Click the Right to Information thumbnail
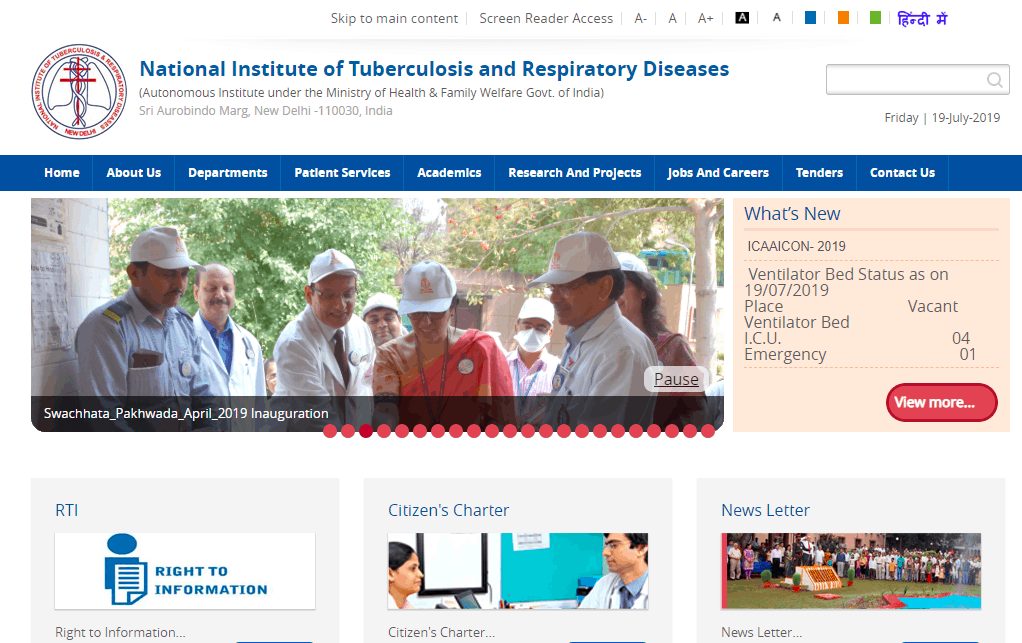The height and width of the screenshot is (643, 1022). (185, 570)
